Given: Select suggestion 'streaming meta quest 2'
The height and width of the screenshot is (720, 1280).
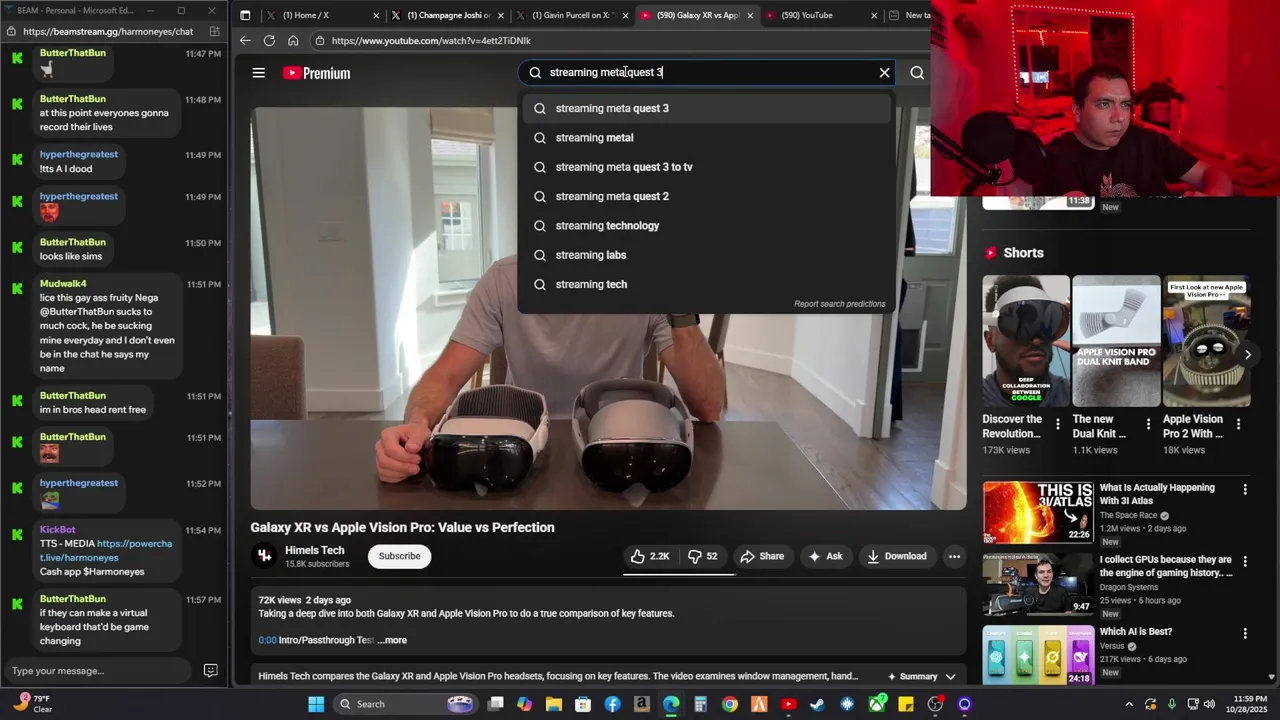Looking at the screenshot, I should [x=706, y=196].
